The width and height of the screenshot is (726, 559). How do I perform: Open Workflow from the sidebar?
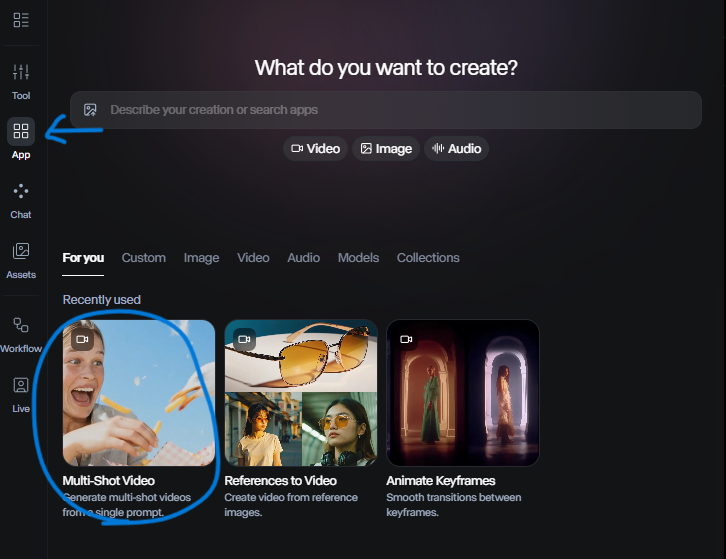pyautogui.click(x=21, y=335)
